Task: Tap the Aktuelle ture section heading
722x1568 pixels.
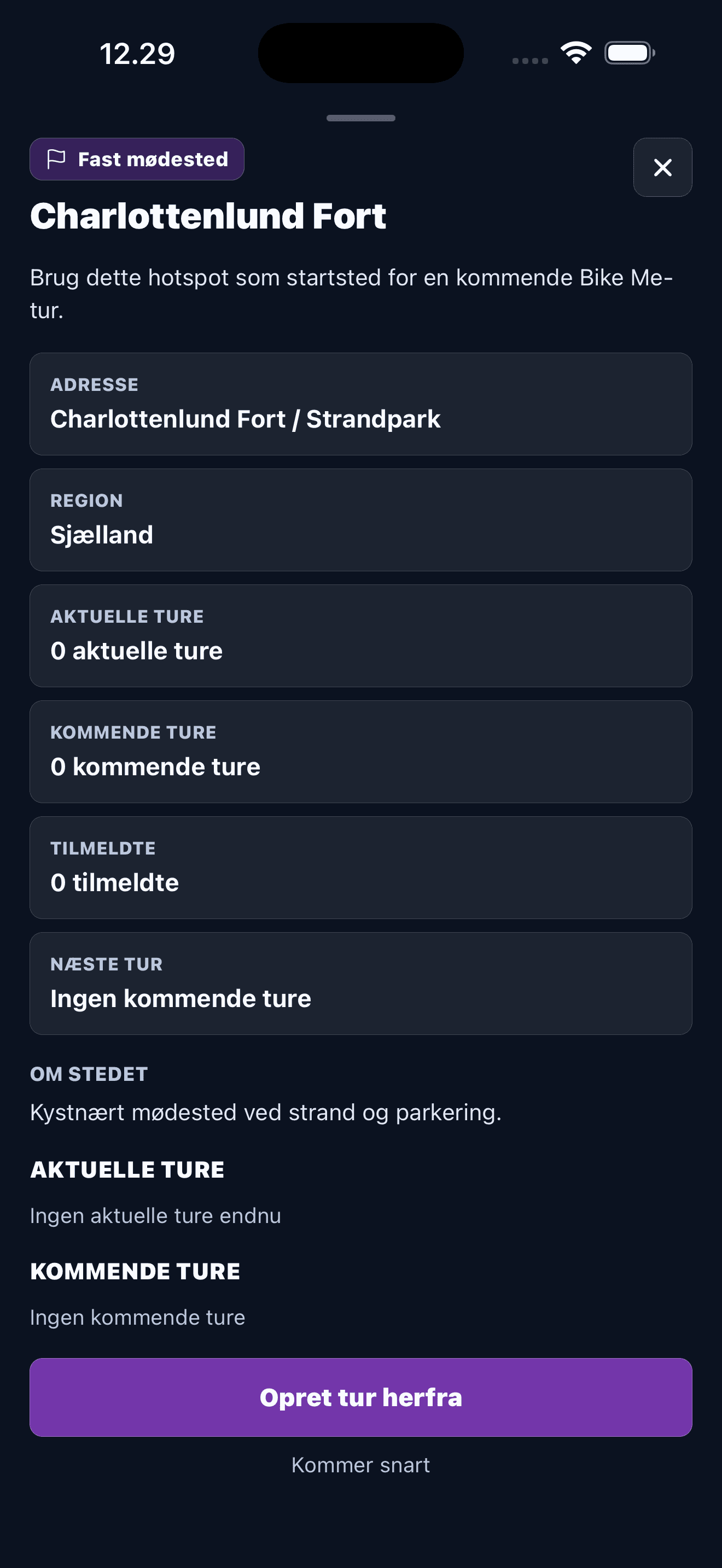Action: 127,1170
